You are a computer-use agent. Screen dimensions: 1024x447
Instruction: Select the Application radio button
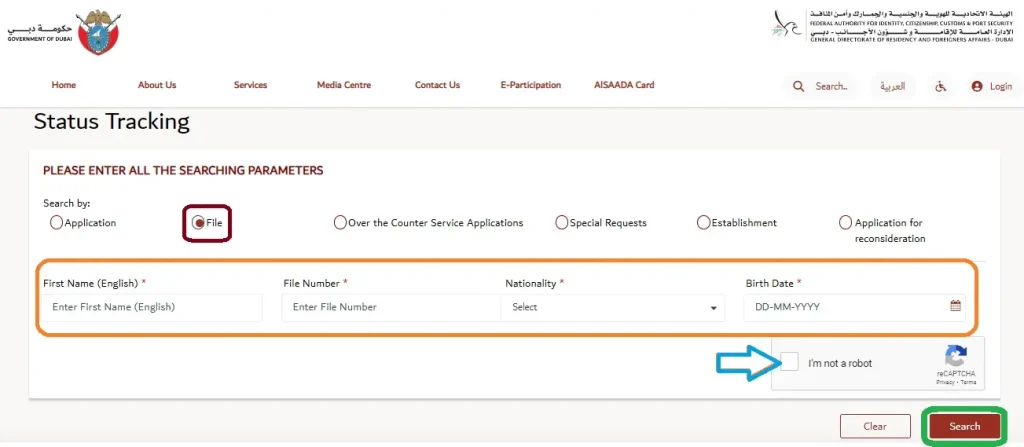coord(56,223)
